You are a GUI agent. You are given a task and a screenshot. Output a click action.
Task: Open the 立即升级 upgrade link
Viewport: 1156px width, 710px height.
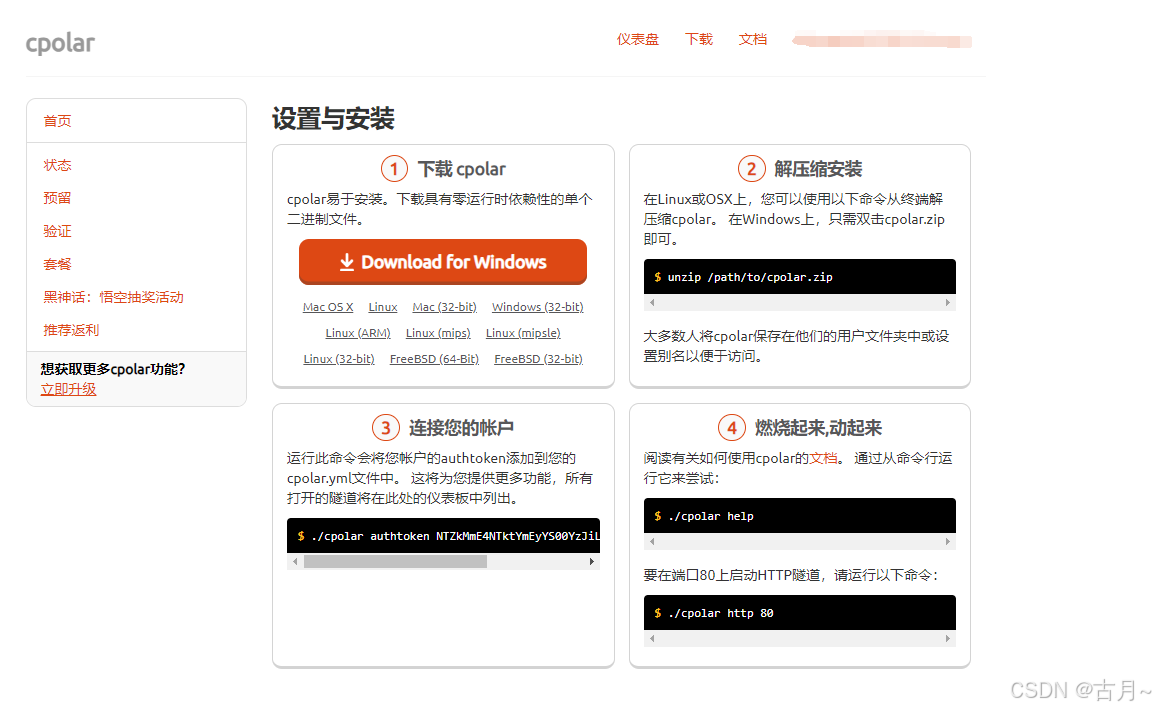tap(67, 389)
